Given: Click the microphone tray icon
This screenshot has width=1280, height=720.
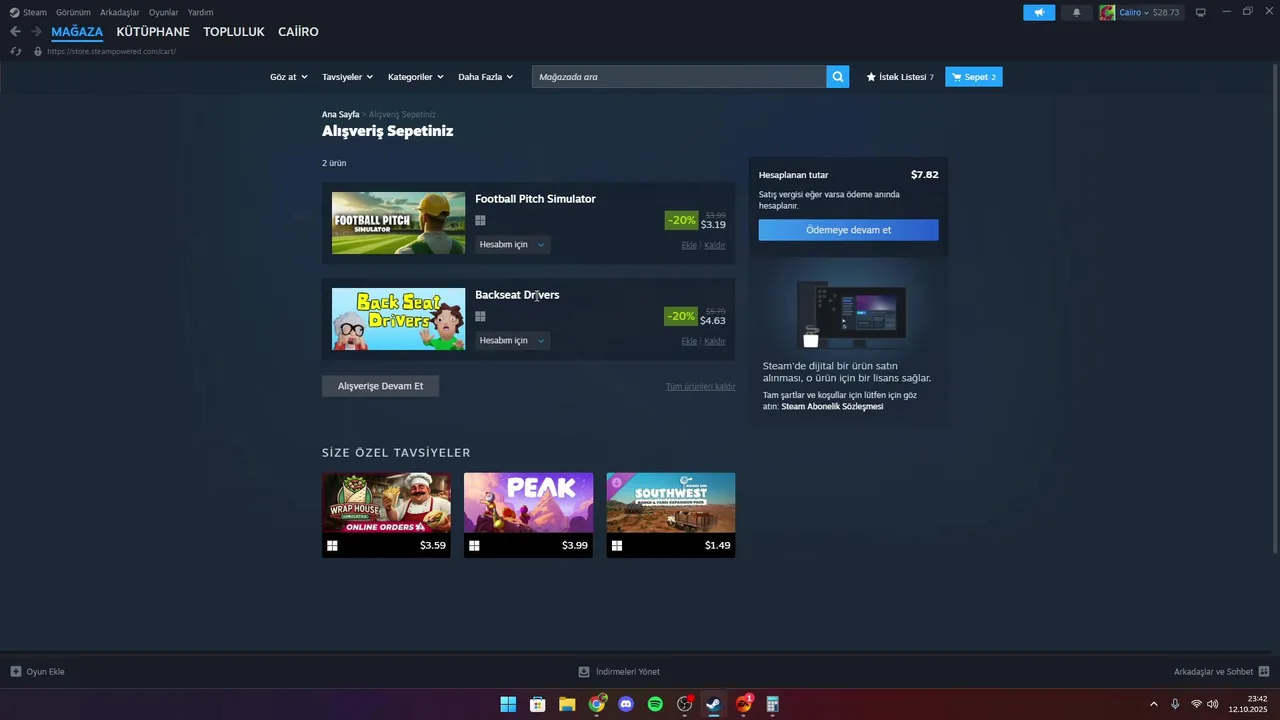Looking at the screenshot, I should pos(1175,704).
